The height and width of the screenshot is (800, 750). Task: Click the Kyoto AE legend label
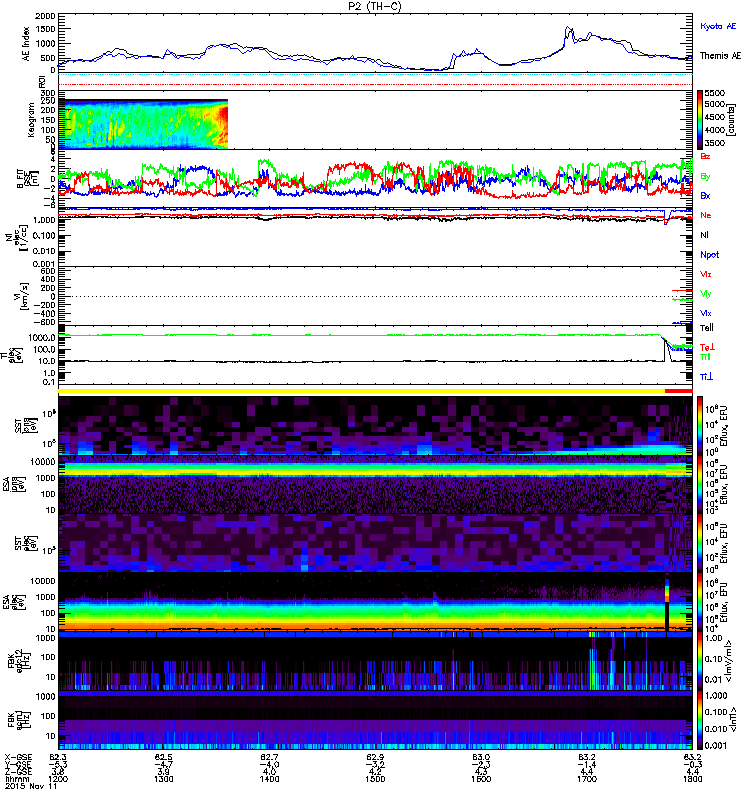pos(718,27)
